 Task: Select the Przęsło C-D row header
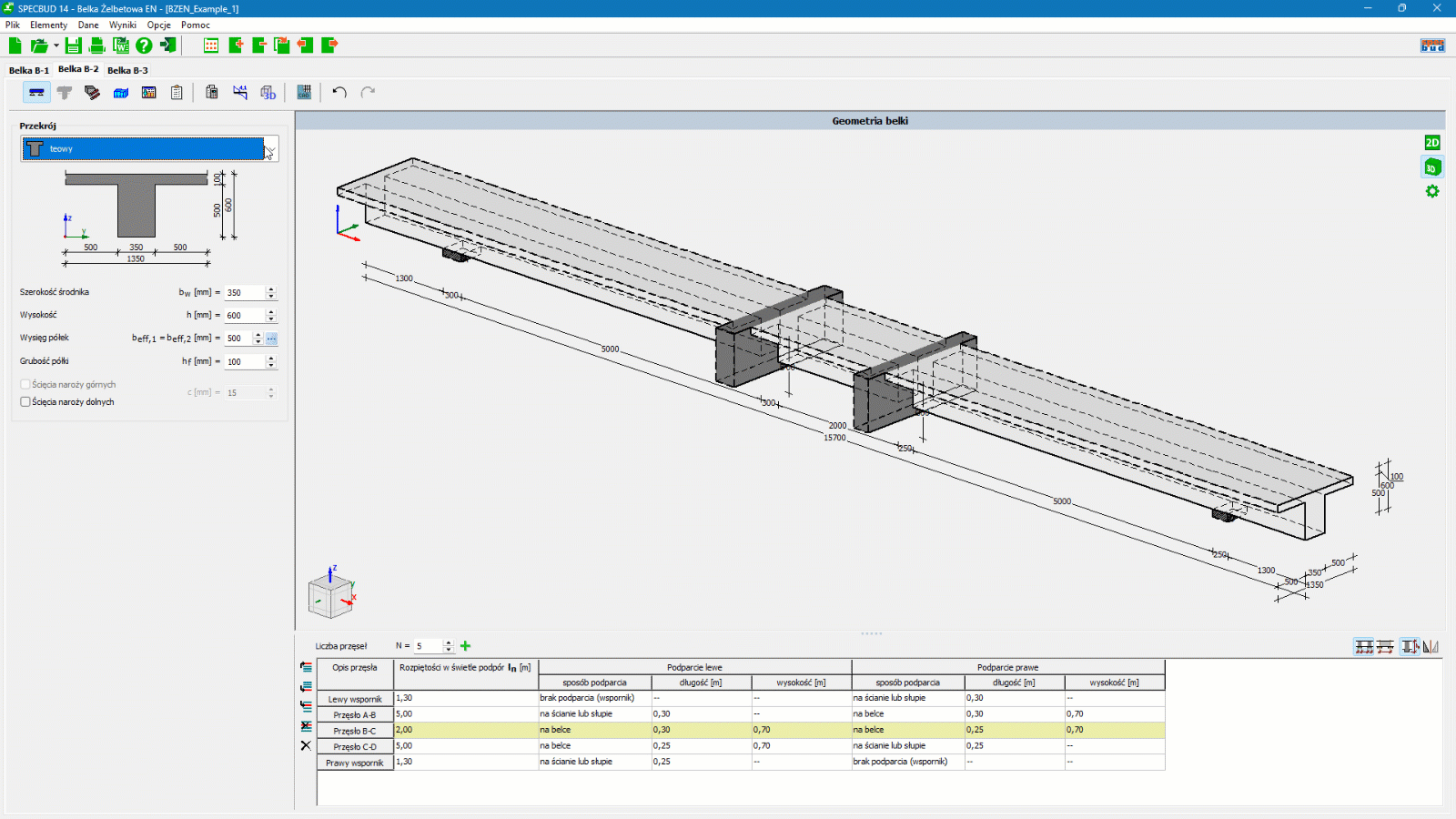pyautogui.click(x=355, y=747)
